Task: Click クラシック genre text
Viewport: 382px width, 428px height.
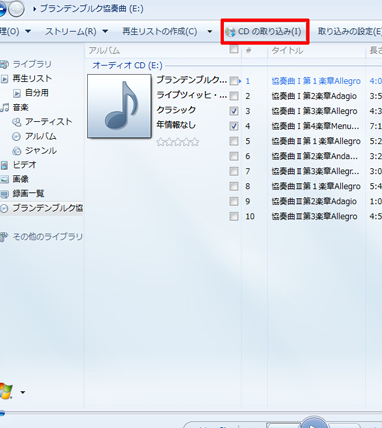Action: (176, 110)
